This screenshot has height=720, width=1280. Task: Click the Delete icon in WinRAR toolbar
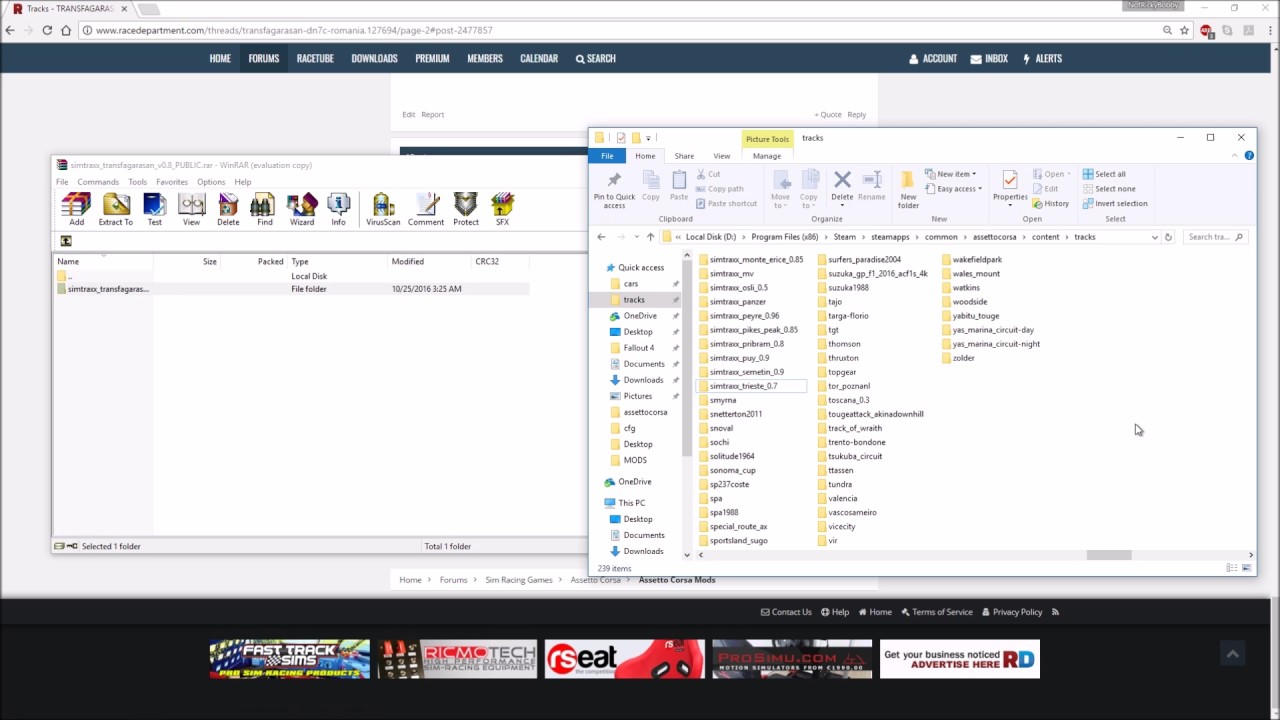228,208
